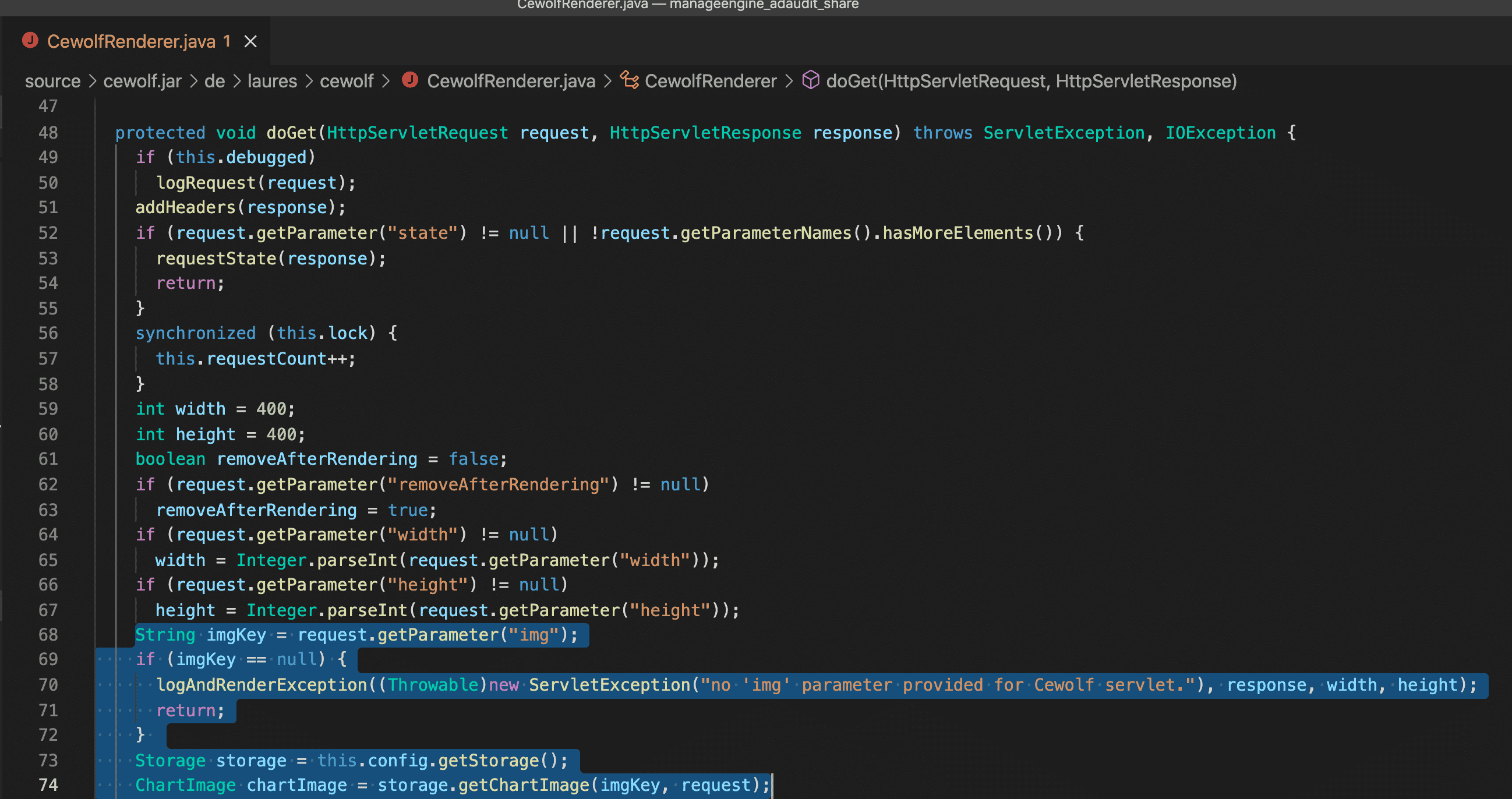Open the cewolf package breadcrumb

click(x=347, y=81)
